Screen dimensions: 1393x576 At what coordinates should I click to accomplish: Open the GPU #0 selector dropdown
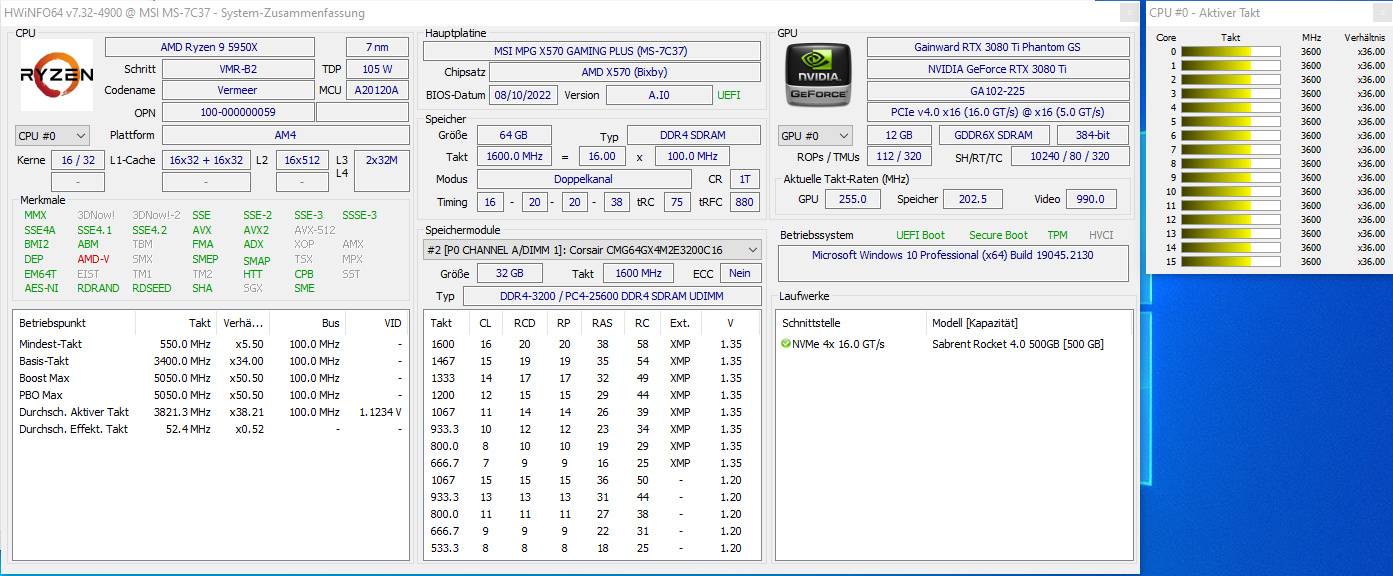pos(815,135)
